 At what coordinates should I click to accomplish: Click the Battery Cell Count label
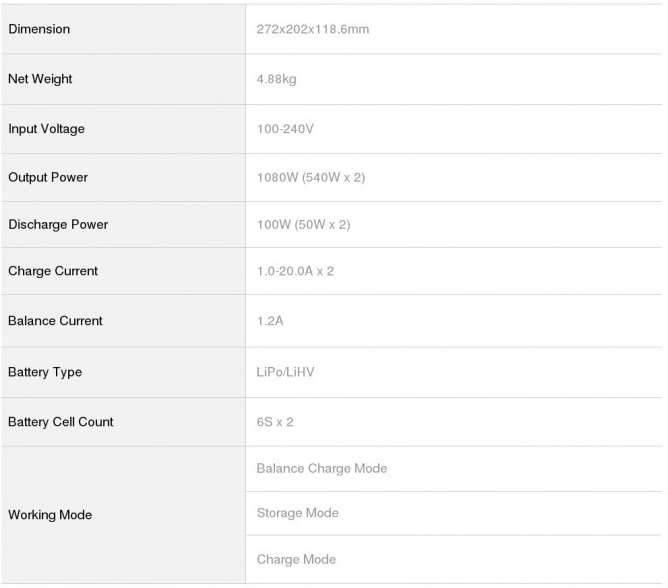click(x=61, y=422)
